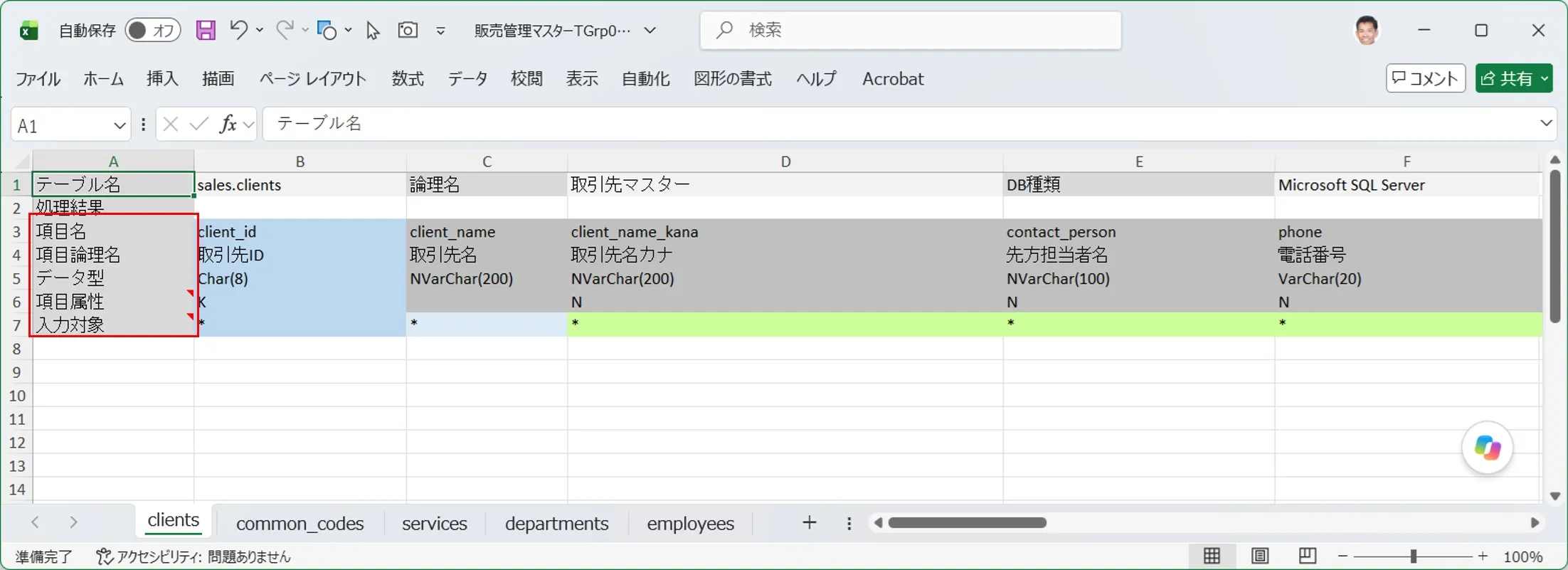Click the コメント button

point(1426,78)
